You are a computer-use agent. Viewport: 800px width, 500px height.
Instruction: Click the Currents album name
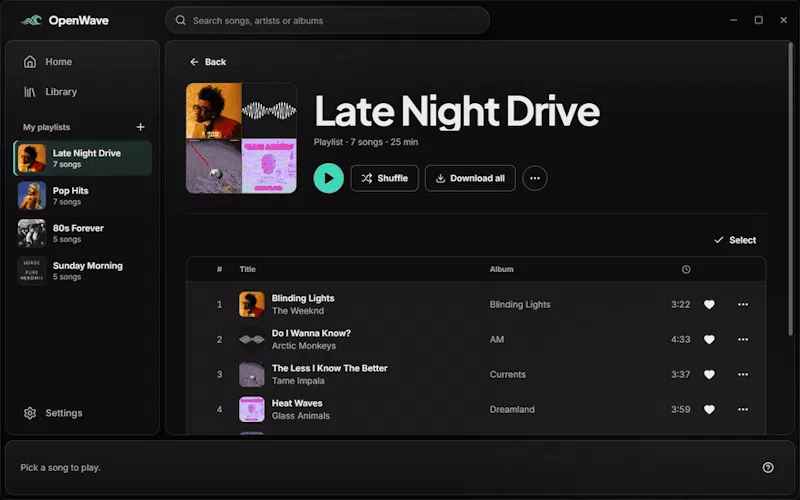[x=508, y=374]
